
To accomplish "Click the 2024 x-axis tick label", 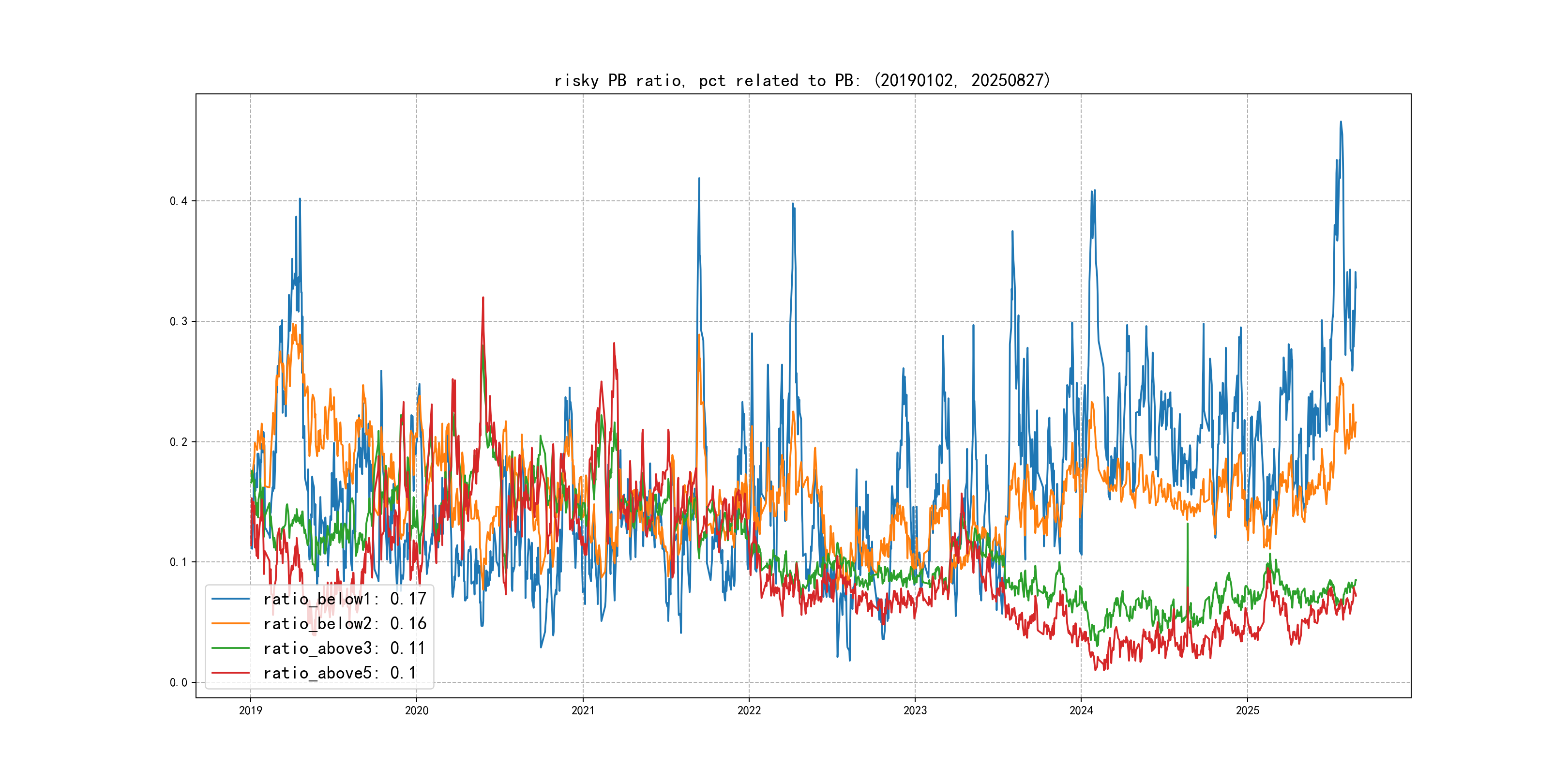I will coord(1081,710).
